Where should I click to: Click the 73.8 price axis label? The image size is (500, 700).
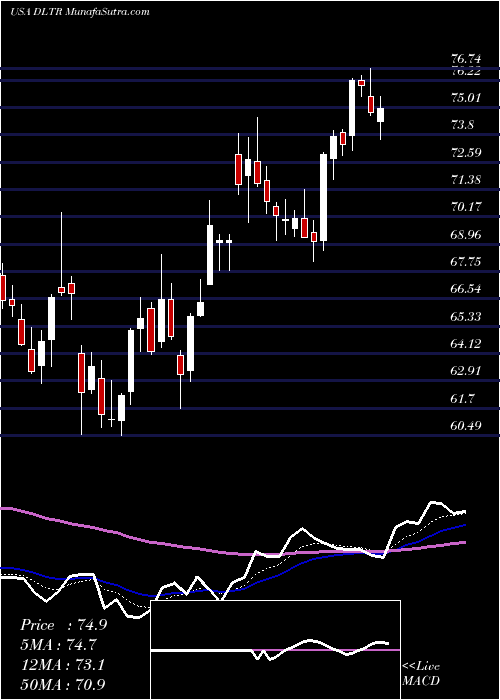click(463, 125)
